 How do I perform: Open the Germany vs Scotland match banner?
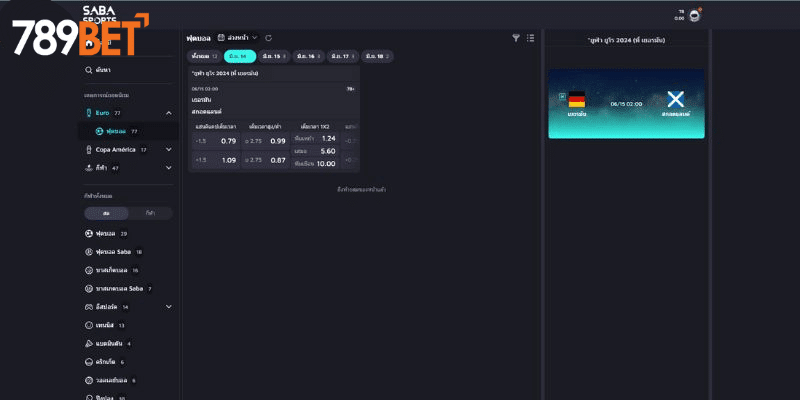click(626, 103)
